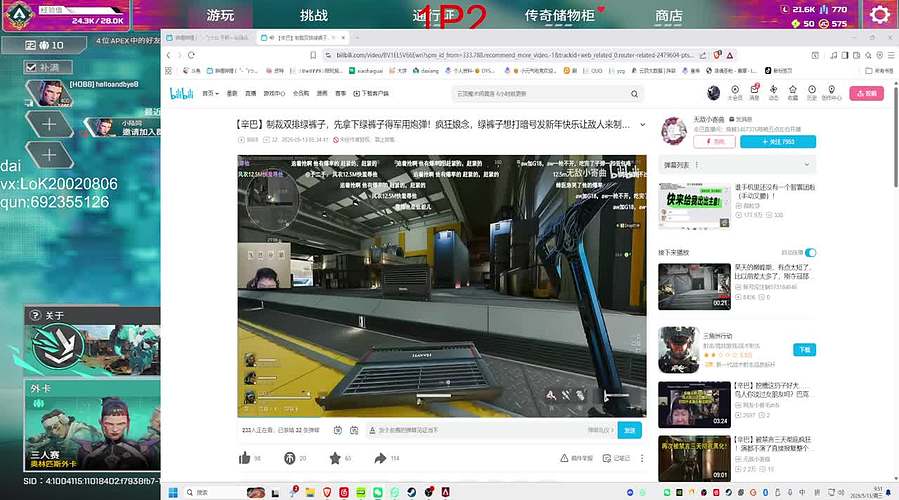Click the first empty squad slot plus
The height and width of the screenshot is (500, 899).
(x=49, y=124)
